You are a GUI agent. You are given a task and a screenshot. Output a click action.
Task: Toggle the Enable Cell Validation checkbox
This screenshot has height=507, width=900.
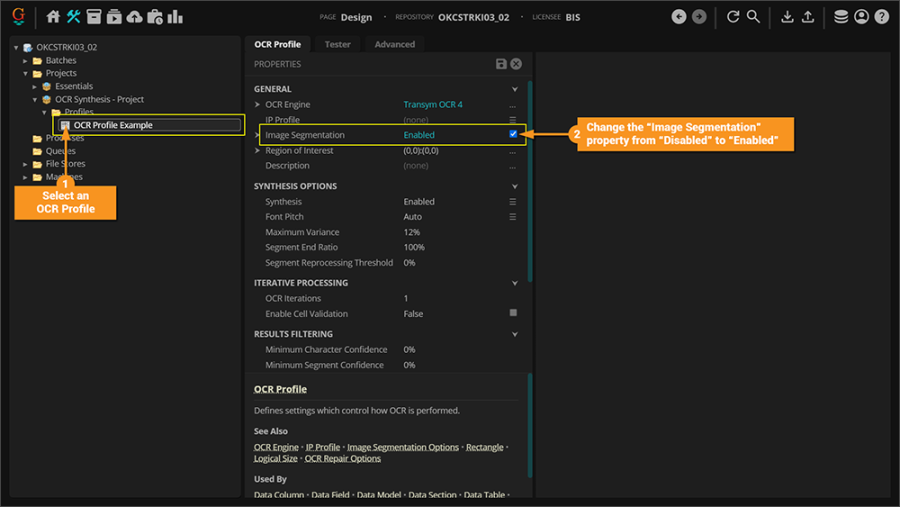513,313
